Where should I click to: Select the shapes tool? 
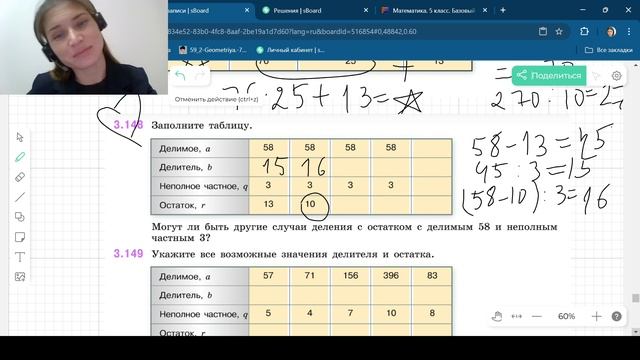click(20, 217)
